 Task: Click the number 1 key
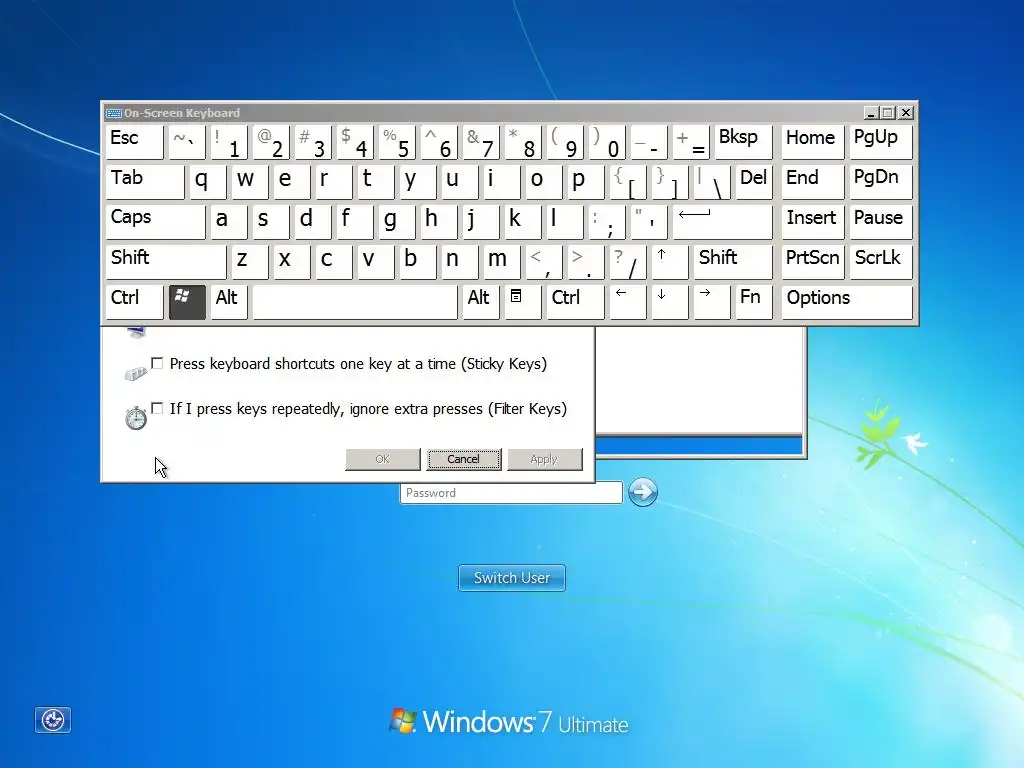(229, 142)
